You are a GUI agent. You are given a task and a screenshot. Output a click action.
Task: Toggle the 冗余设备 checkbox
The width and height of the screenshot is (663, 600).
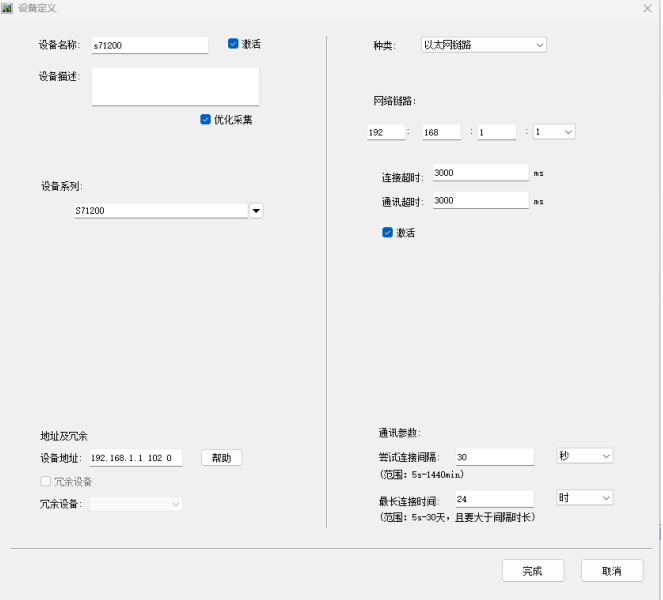coord(46,481)
